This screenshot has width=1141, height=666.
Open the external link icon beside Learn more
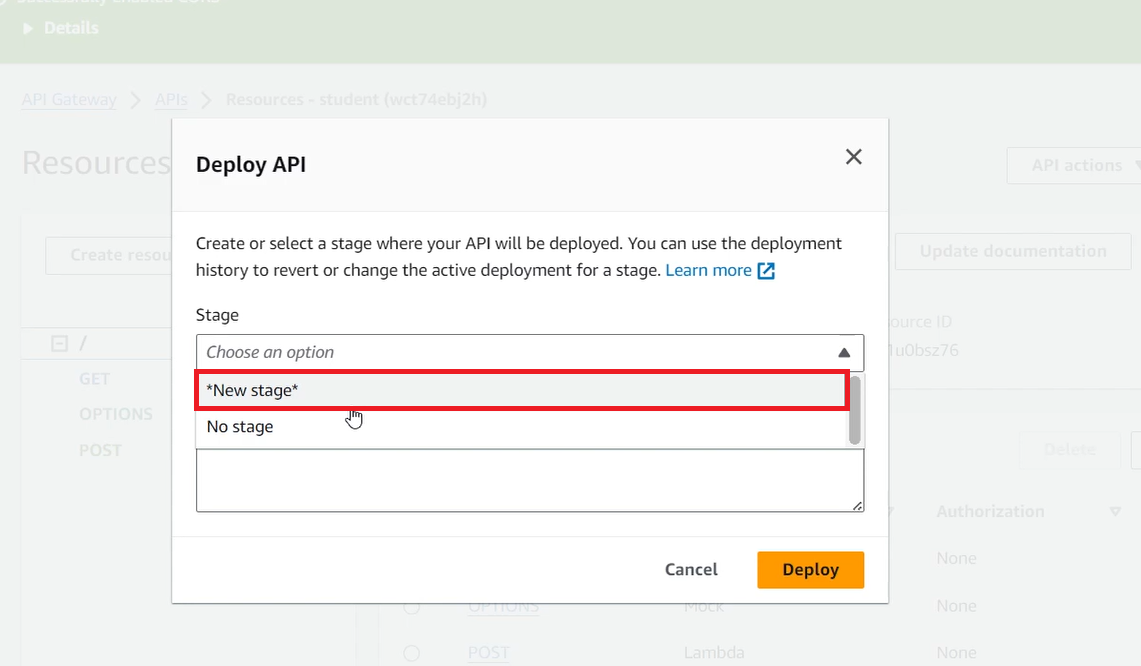(x=766, y=269)
